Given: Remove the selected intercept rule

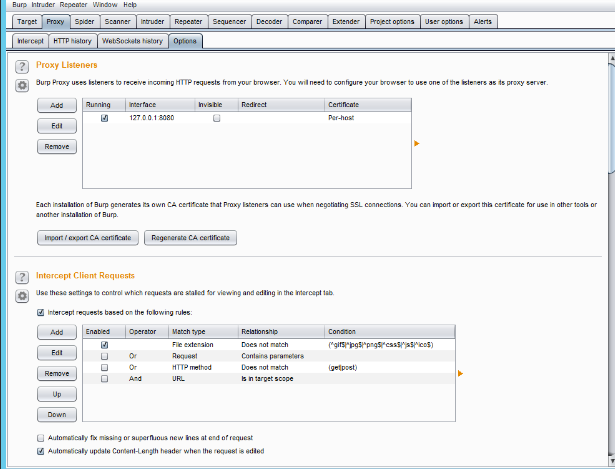Looking at the screenshot, I should pos(57,373).
